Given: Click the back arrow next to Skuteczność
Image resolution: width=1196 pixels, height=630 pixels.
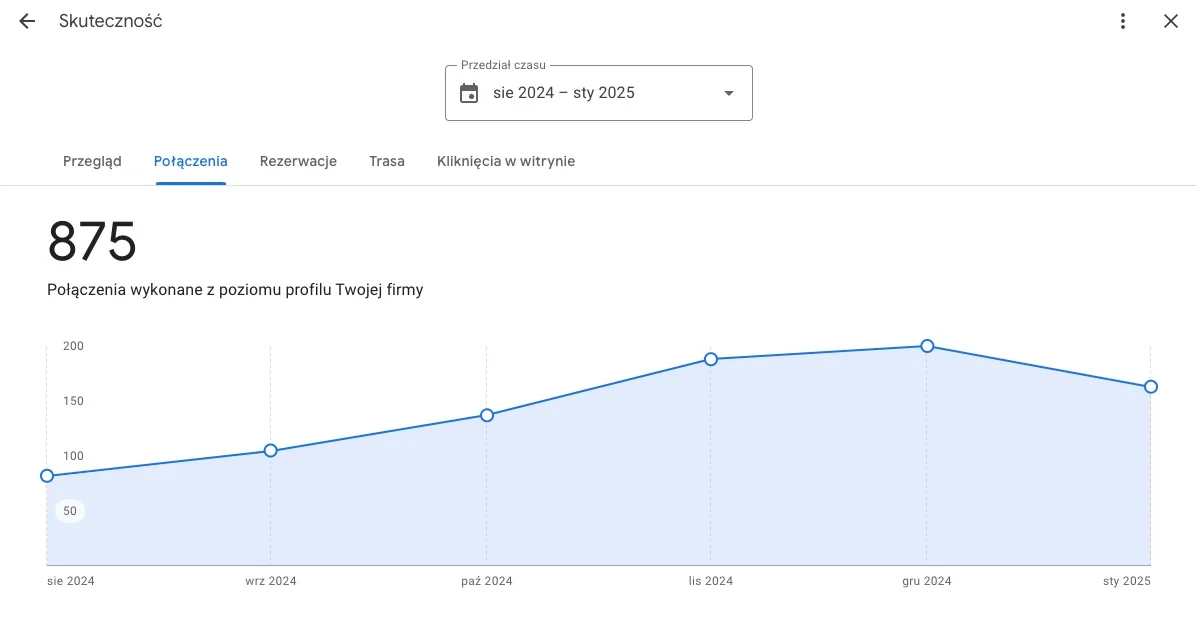Looking at the screenshot, I should pos(27,21).
